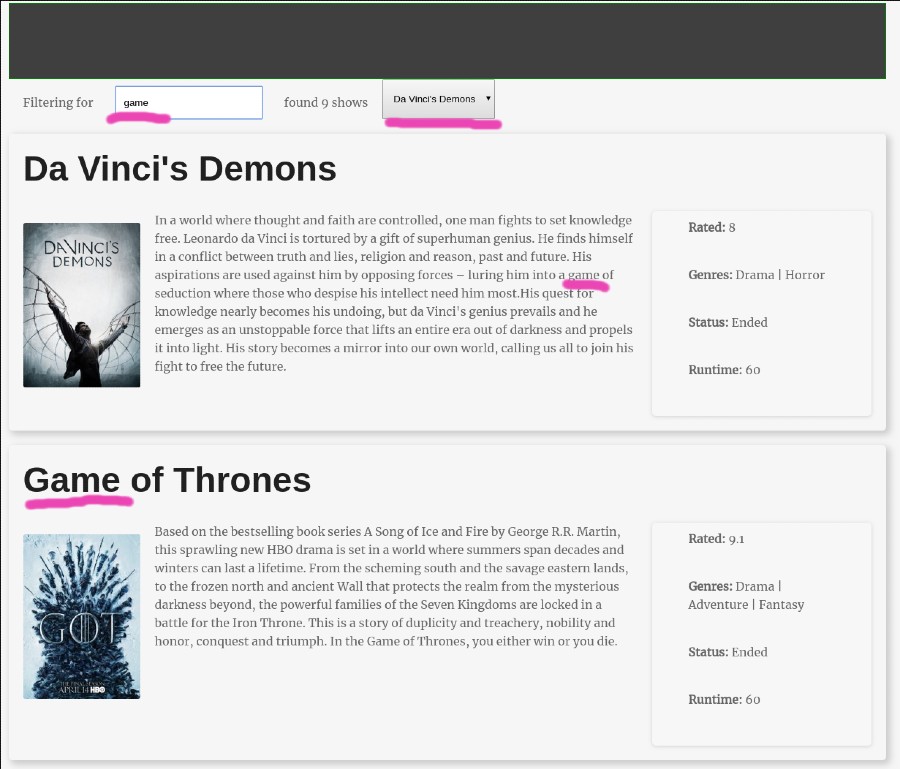The width and height of the screenshot is (900, 769).
Task: Click the "Ended" status for Da Vinci's Demons
Action: (750, 322)
